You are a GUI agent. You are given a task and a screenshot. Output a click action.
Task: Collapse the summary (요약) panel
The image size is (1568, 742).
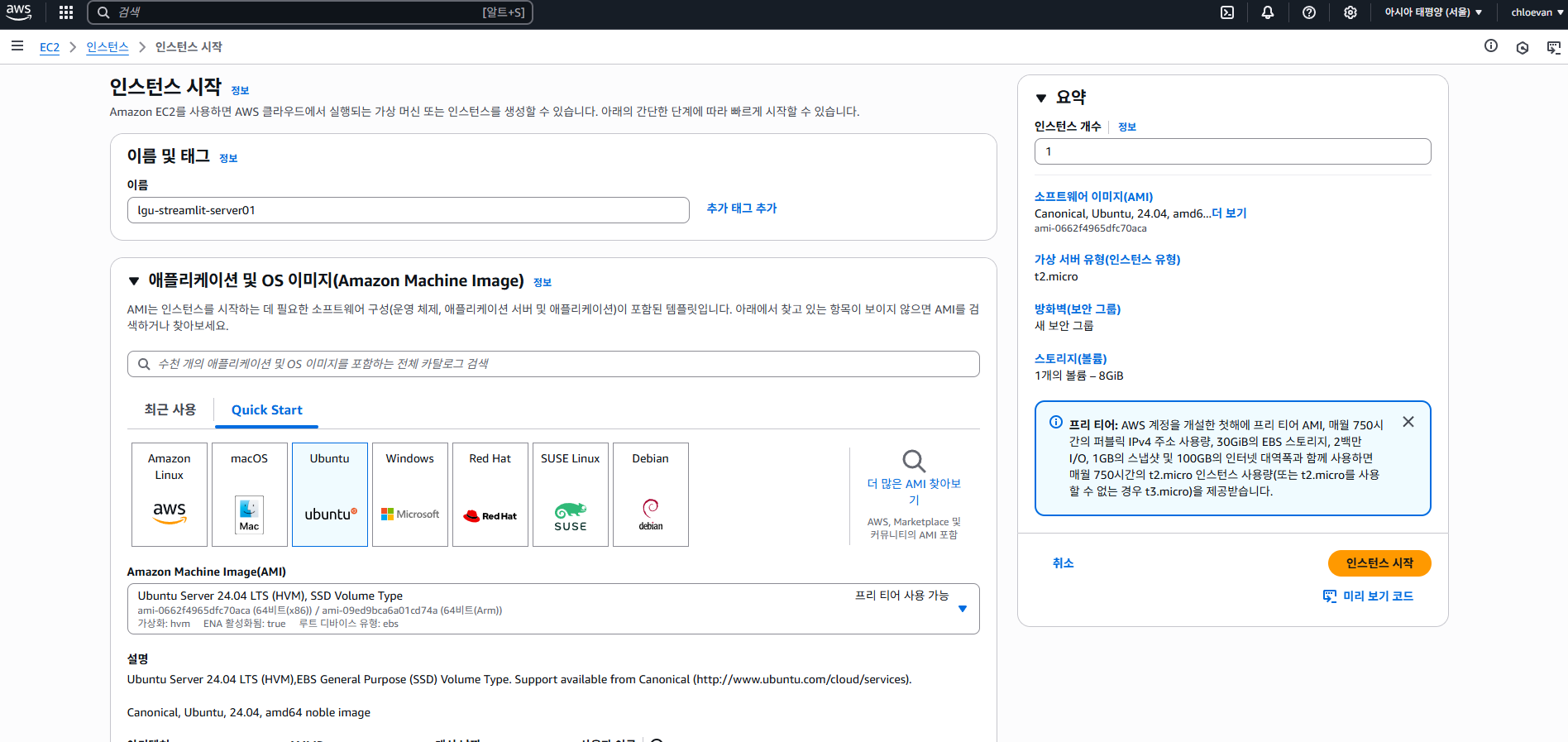click(1041, 98)
